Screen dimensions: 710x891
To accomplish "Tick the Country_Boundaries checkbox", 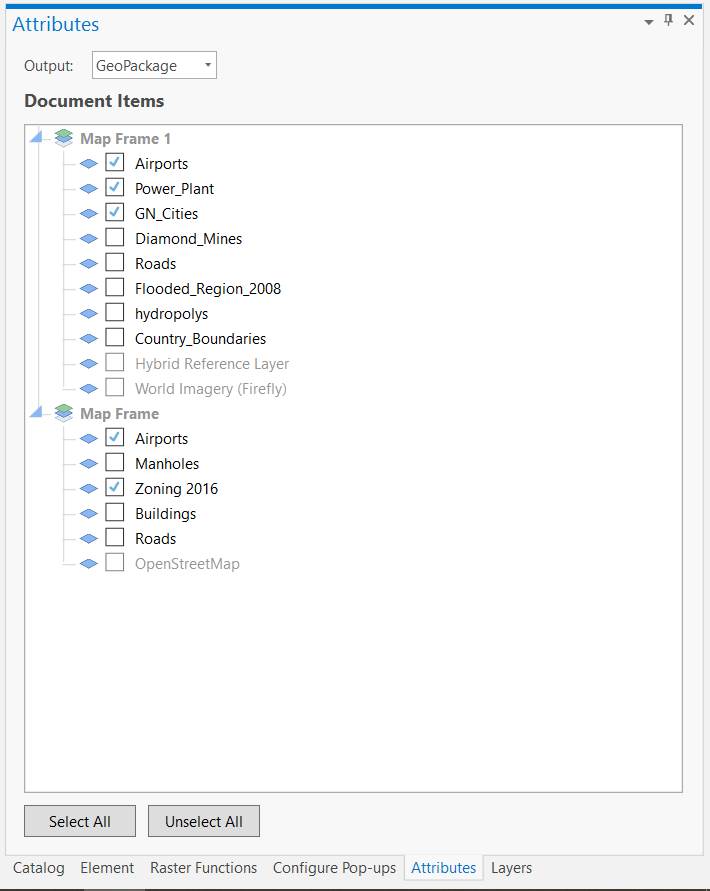I will pyautogui.click(x=115, y=338).
